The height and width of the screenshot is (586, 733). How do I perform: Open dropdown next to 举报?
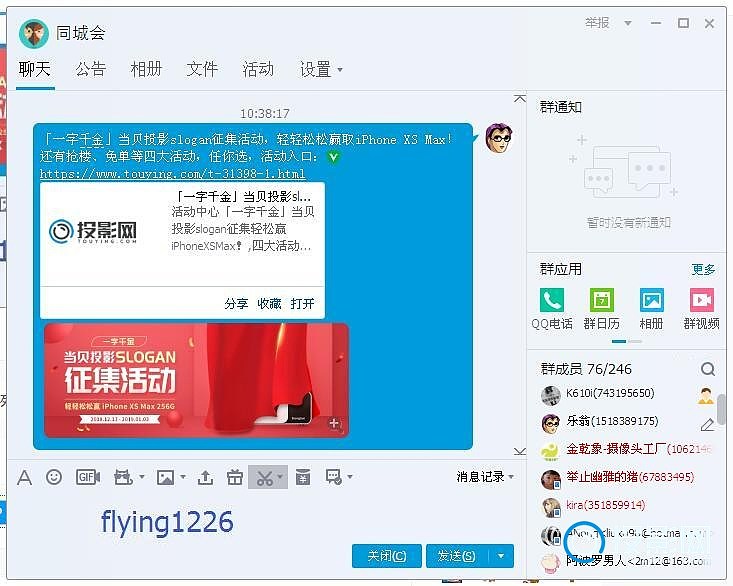[x=627, y=23]
